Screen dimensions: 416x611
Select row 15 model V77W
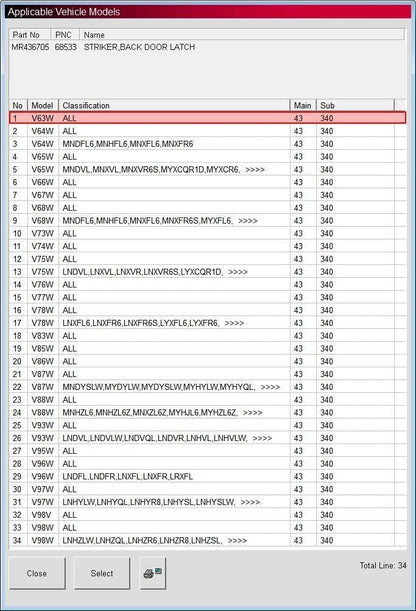(x=42, y=297)
